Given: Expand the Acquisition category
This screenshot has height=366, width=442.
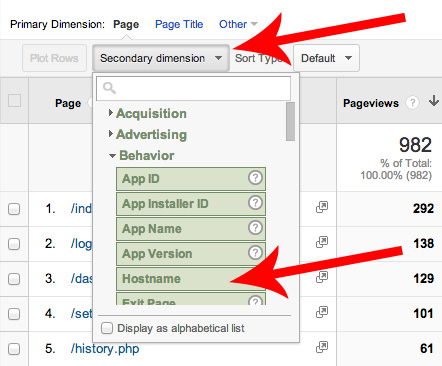Looking at the screenshot, I should point(148,114).
